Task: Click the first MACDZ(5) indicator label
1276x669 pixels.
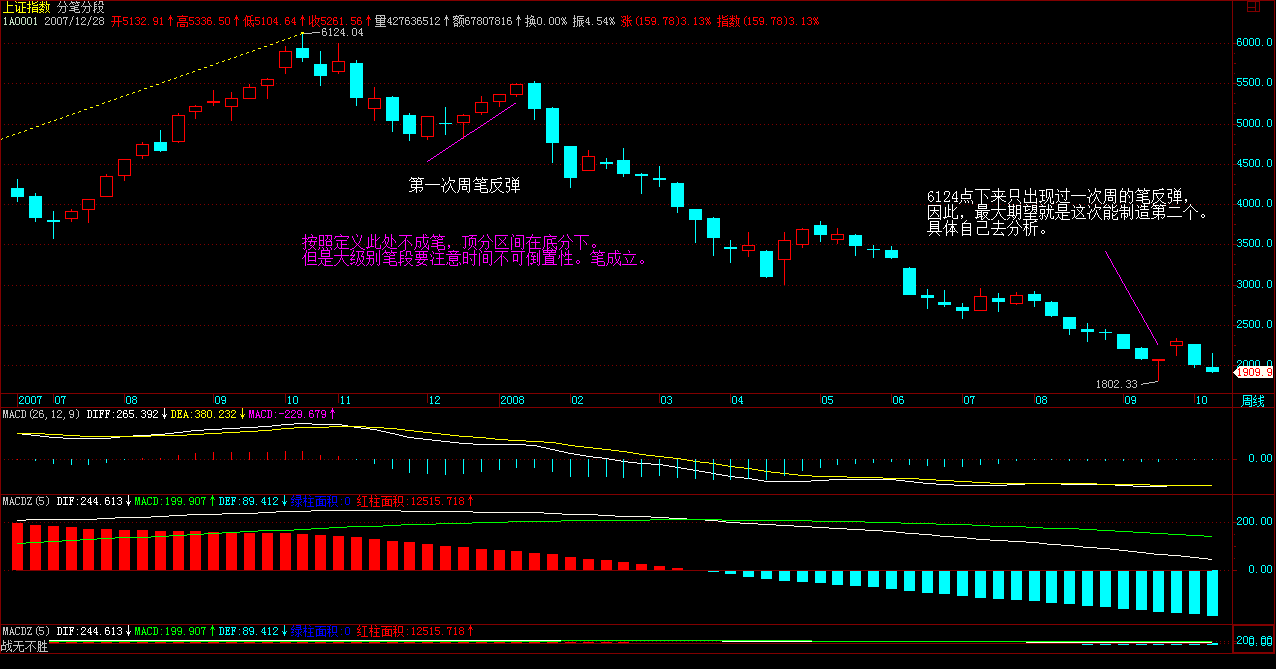Action: pyautogui.click(x=26, y=501)
